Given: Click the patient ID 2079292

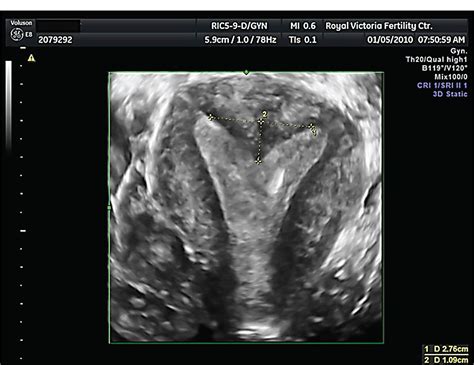Looking at the screenshot, I should tap(55, 40).
